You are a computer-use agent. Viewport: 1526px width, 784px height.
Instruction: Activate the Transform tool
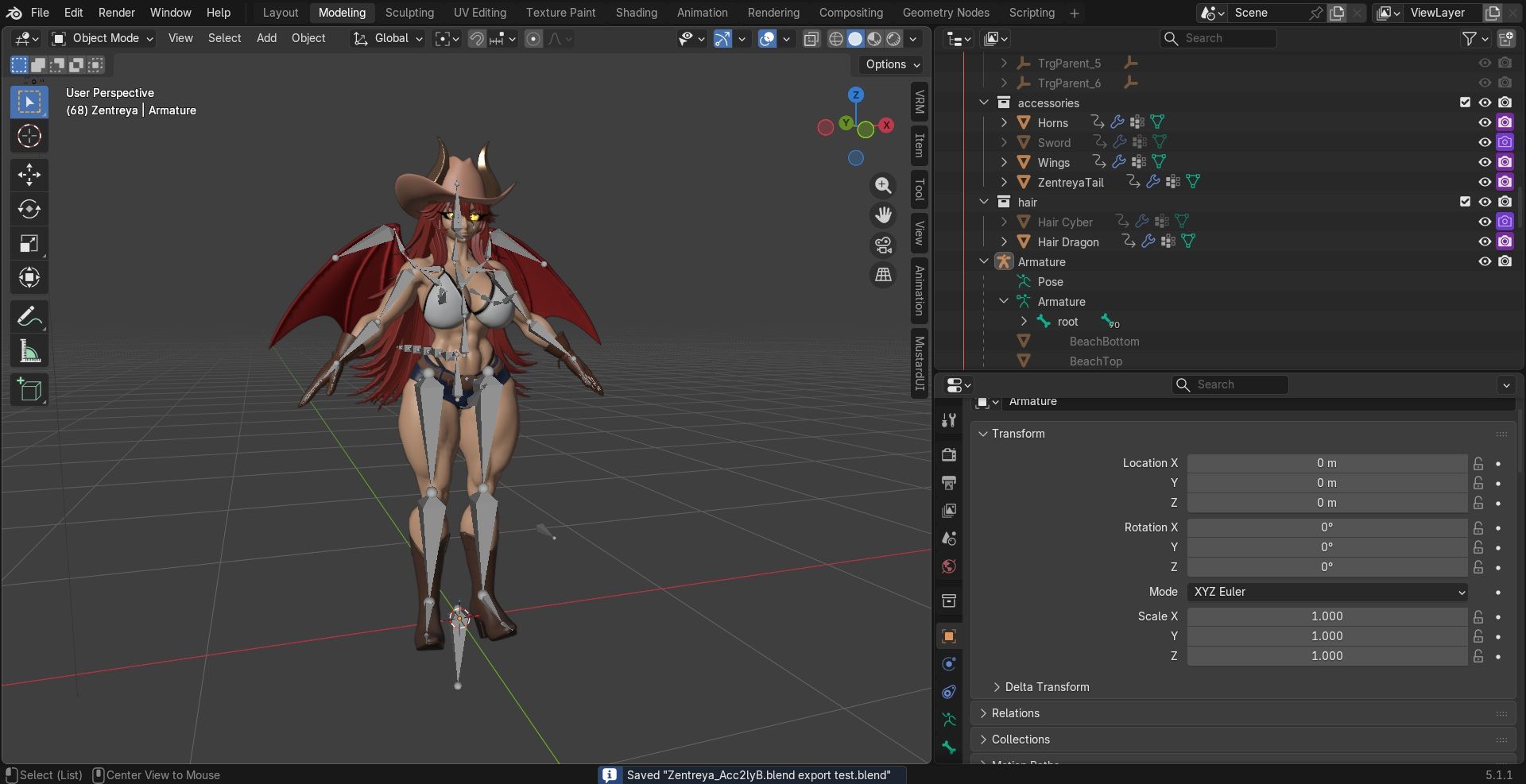coord(29,277)
